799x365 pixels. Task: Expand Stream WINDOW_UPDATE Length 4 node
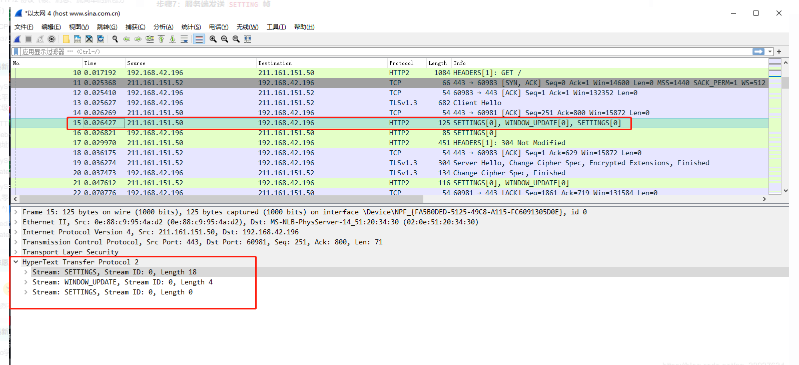click(x=26, y=282)
